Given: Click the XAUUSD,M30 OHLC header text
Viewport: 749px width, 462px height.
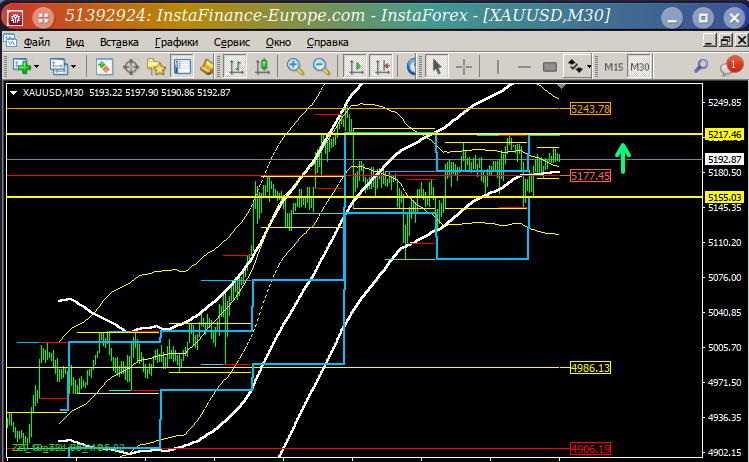Looking at the screenshot, I should (x=127, y=93).
